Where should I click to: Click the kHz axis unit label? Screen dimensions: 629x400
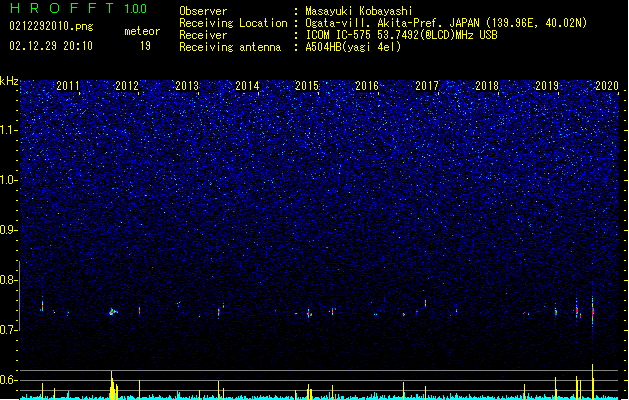pos(9,81)
